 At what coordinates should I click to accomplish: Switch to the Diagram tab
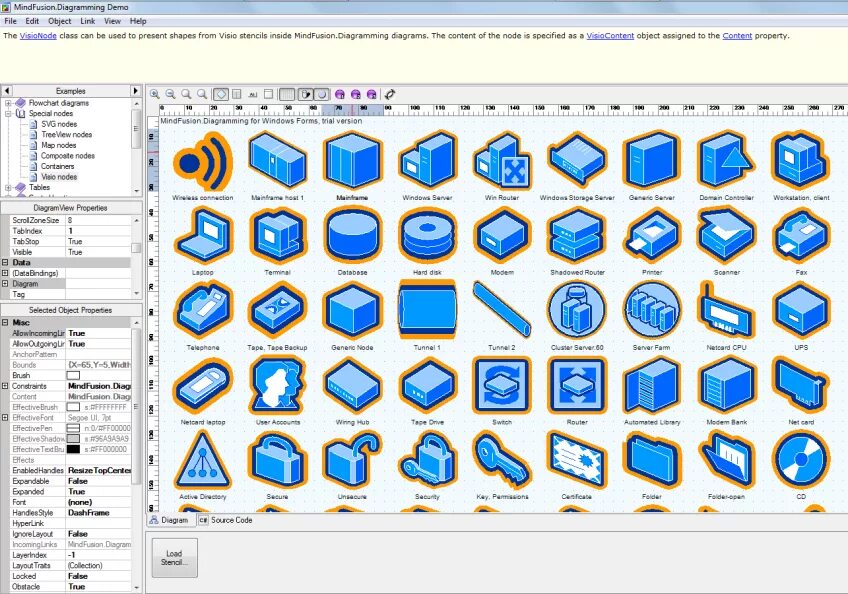pyautogui.click(x=169, y=520)
